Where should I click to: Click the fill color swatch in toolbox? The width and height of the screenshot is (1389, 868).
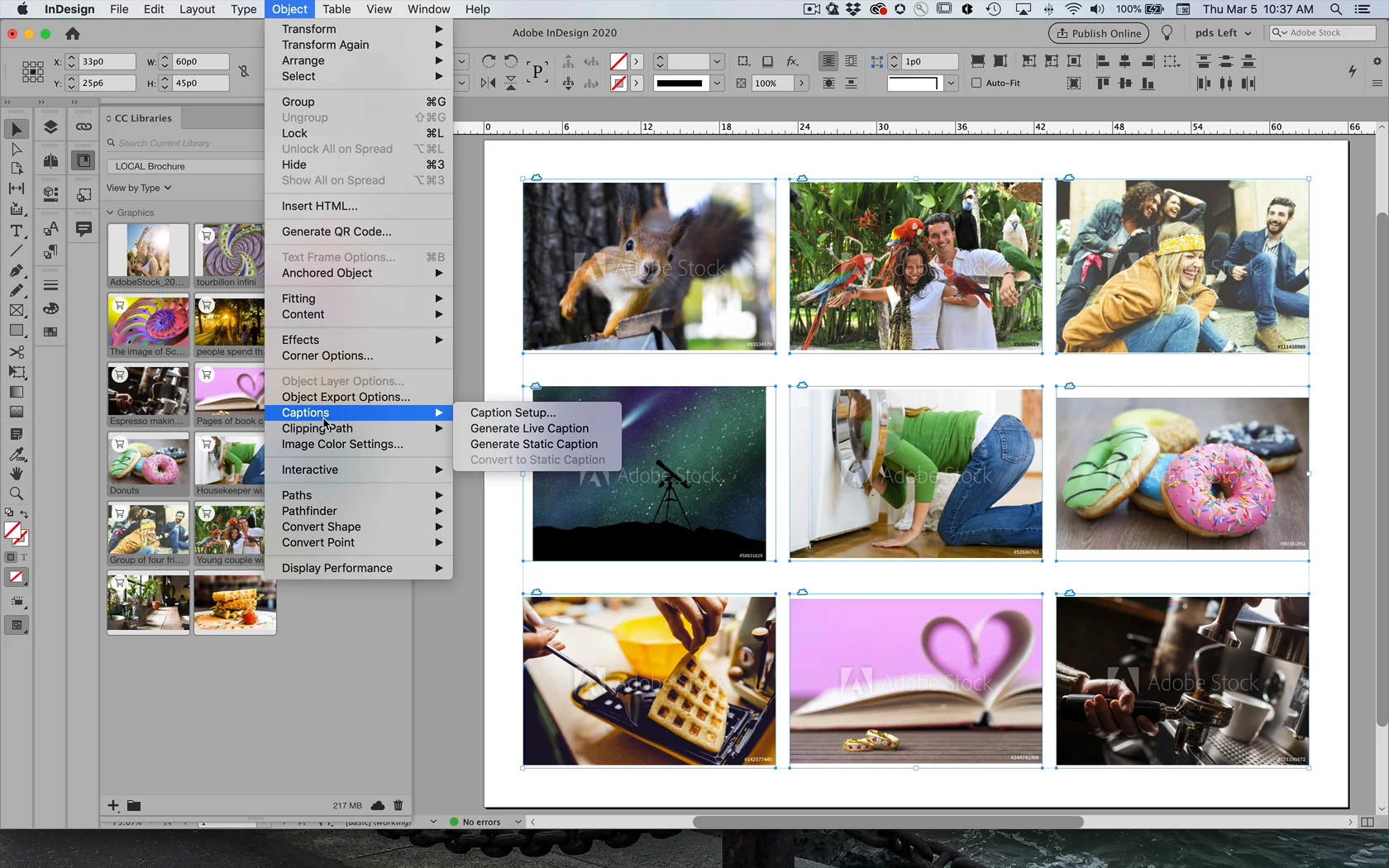[12, 531]
